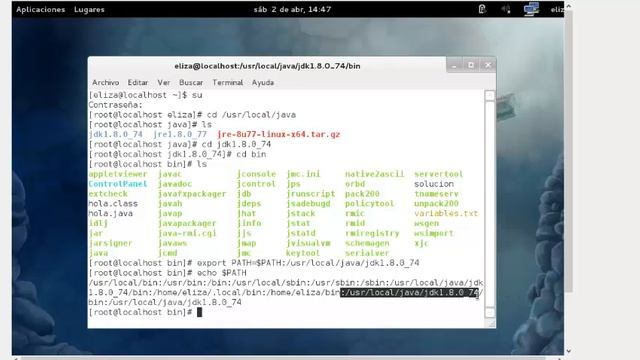Open the Buscar menu in terminal

click(191, 82)
